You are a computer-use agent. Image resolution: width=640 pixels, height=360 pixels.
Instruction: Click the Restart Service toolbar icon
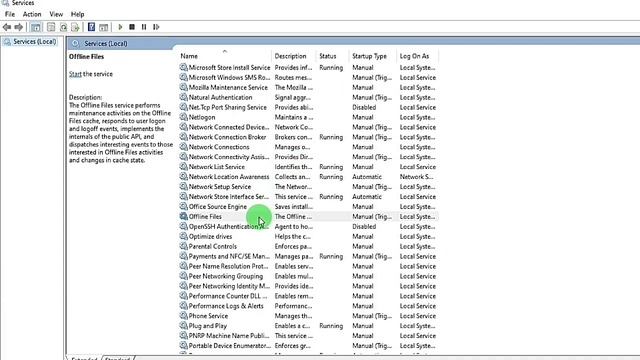pyautogui.click(x=156, y=27)
